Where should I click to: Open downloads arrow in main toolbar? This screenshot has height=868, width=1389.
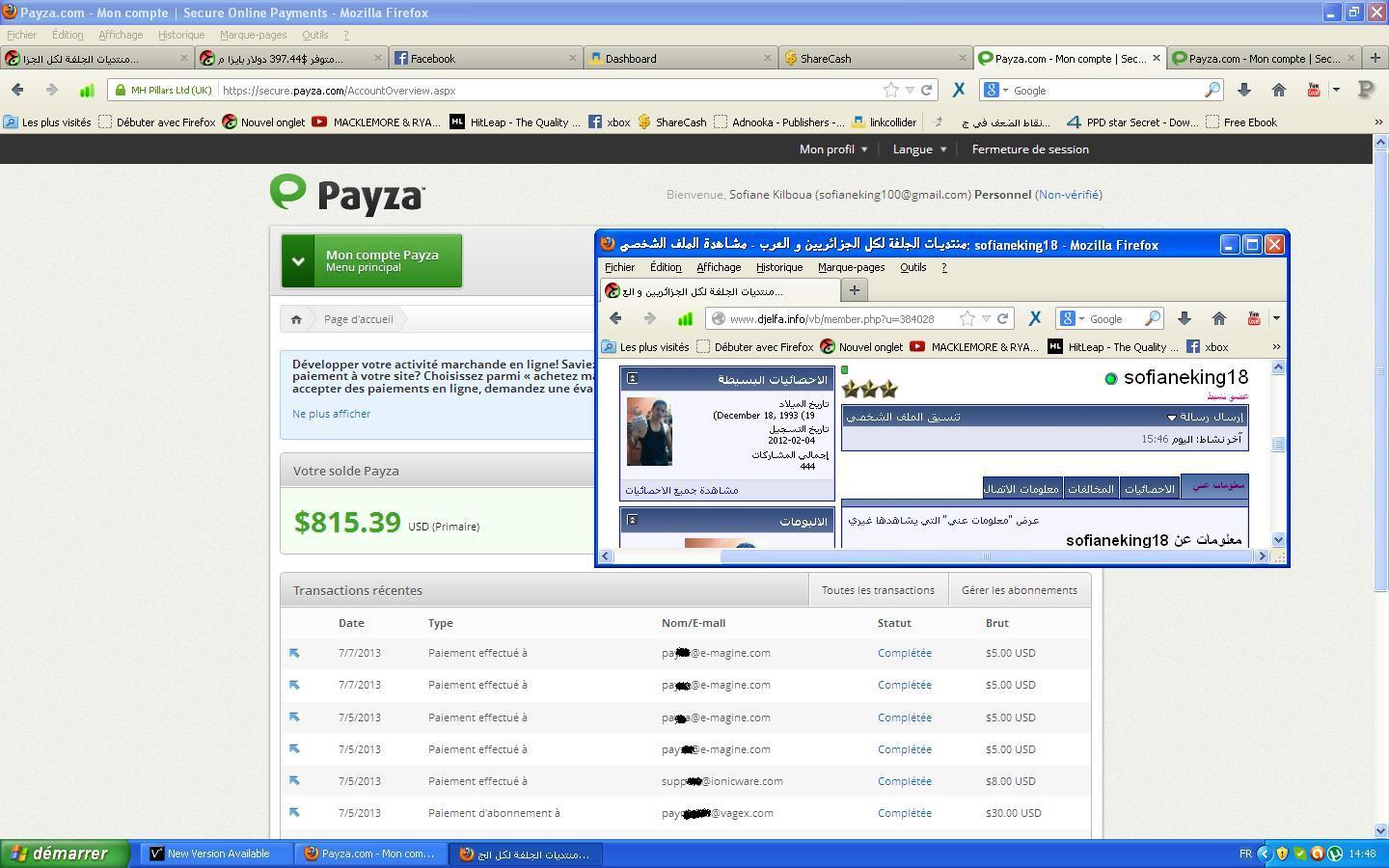click(1244, 90)
